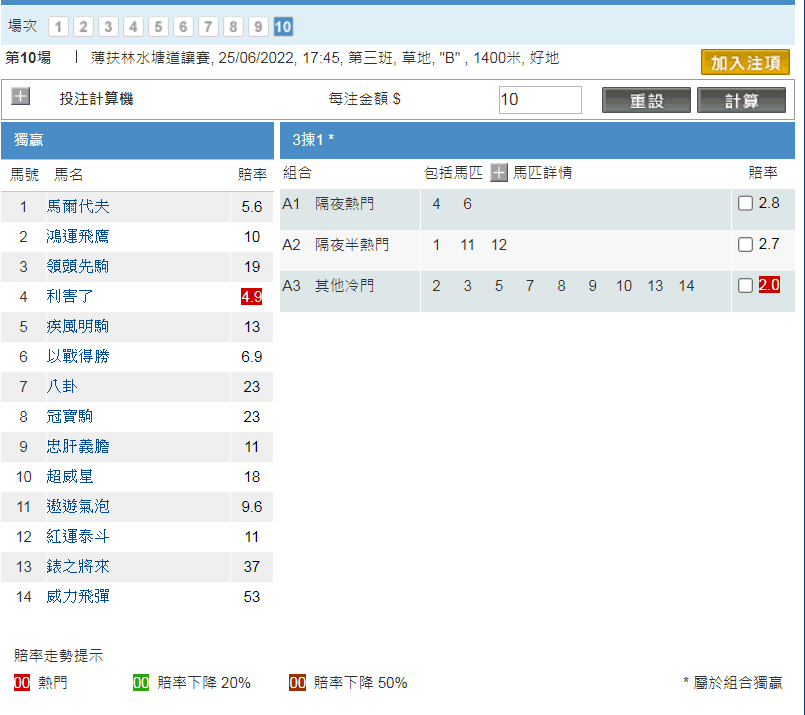Image resolution: width=805 pixels, height=715 pixels.
Task: Open horse 威力飛彈 link
Action: (x=78, y=597)
